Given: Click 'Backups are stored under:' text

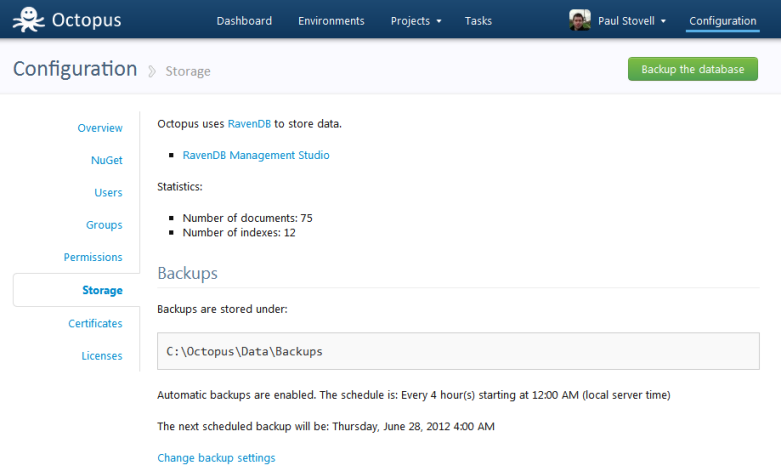Looking at the screenshot, I should coord(222,309).
